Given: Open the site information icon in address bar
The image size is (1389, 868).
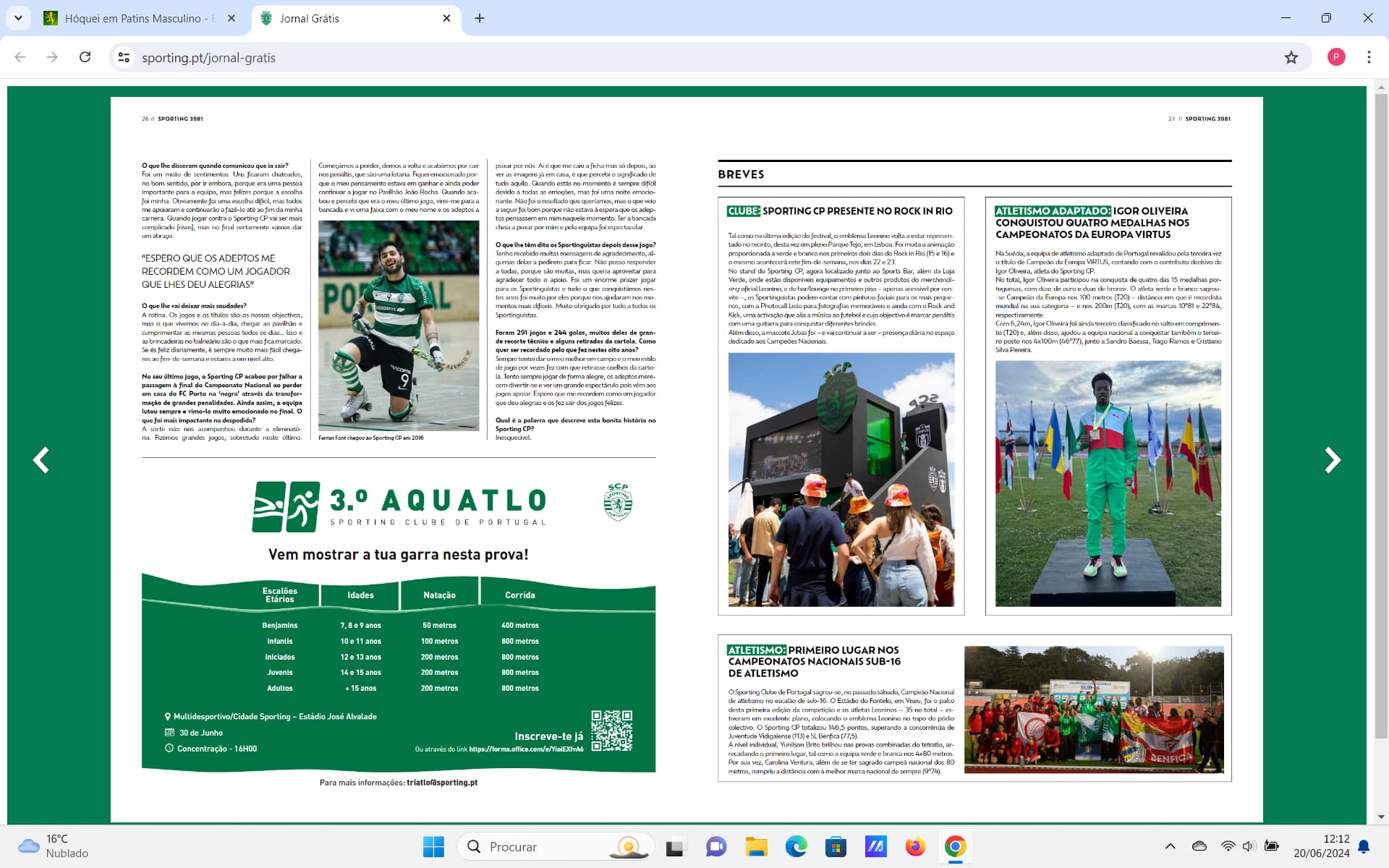Looking at the screenshot, I should 124,57.
